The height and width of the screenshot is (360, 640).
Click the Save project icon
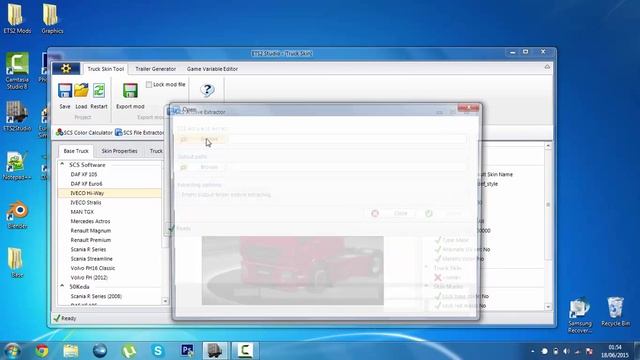coord(65,91)
